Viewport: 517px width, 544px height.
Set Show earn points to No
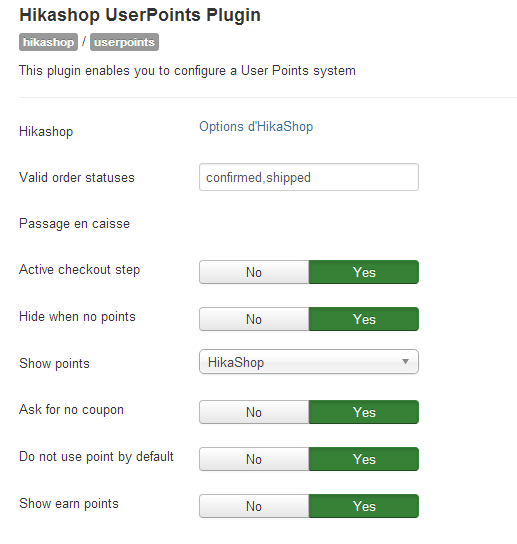click(x=254, y=506)
